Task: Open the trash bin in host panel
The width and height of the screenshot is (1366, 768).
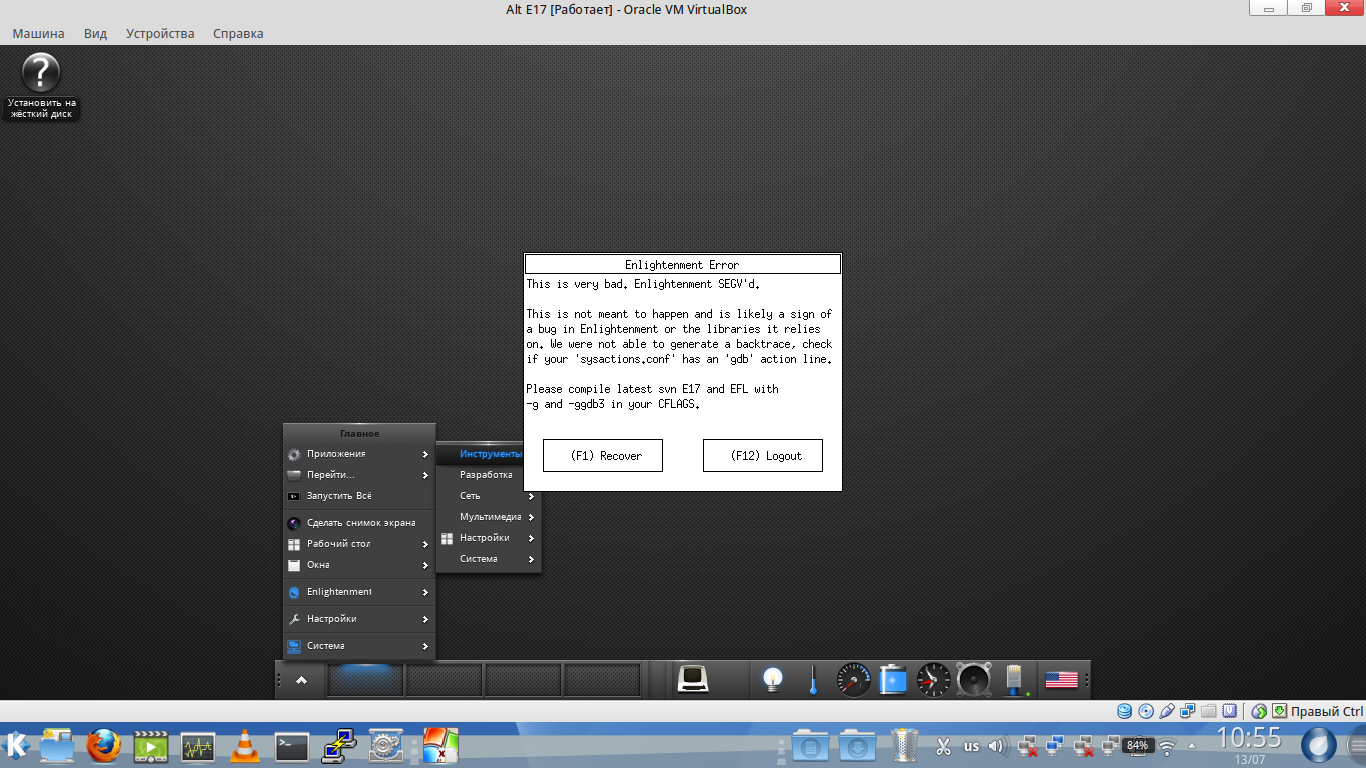Action: 905,746
